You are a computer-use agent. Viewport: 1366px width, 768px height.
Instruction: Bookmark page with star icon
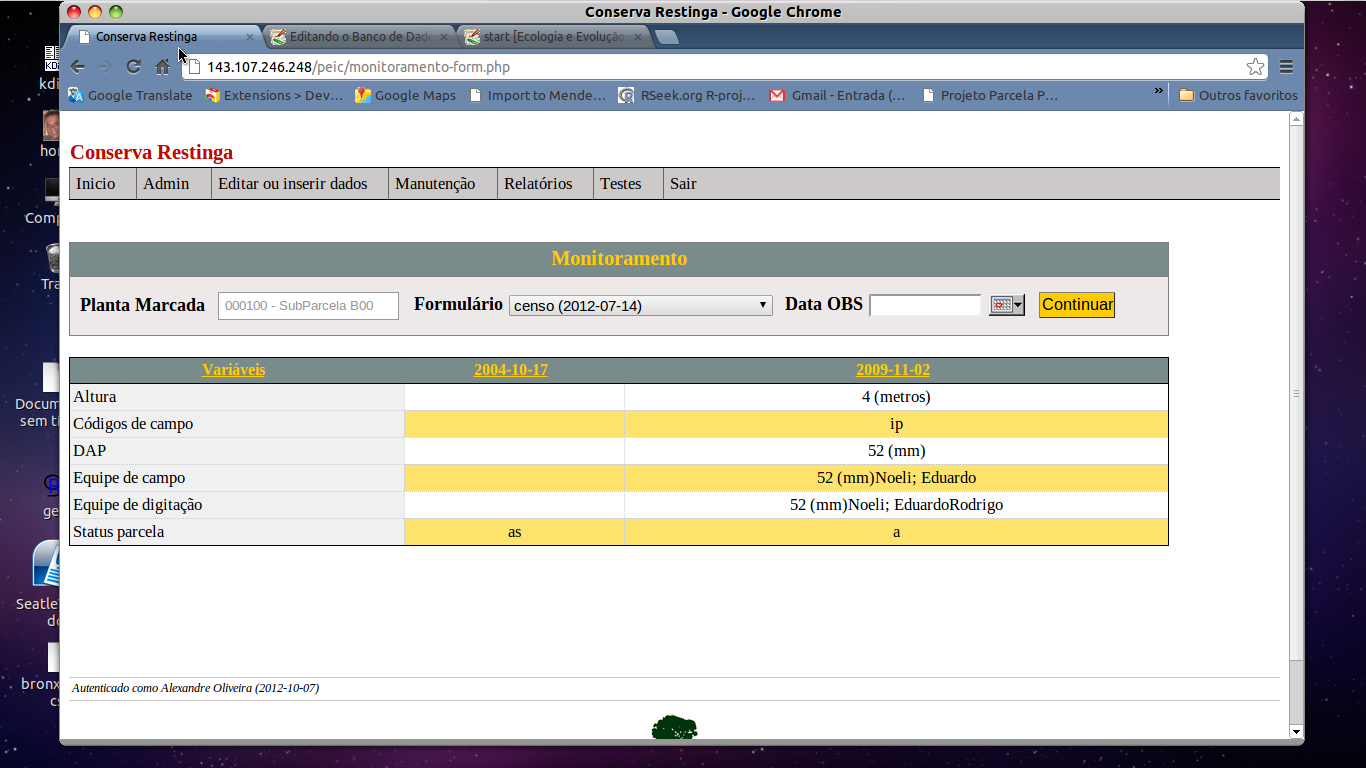[x=1255, y=67]
